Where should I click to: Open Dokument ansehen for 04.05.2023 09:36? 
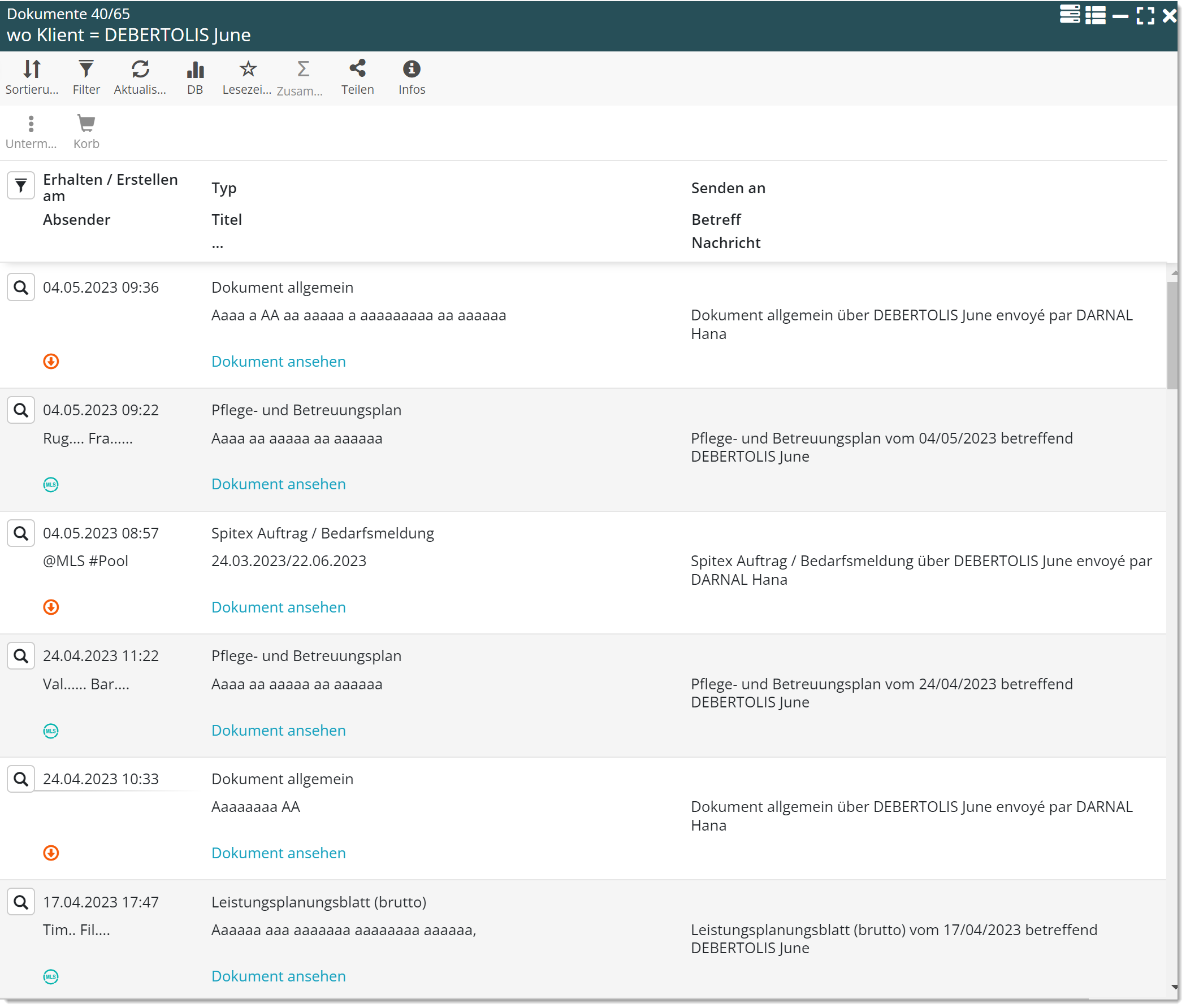coord(278,361)
